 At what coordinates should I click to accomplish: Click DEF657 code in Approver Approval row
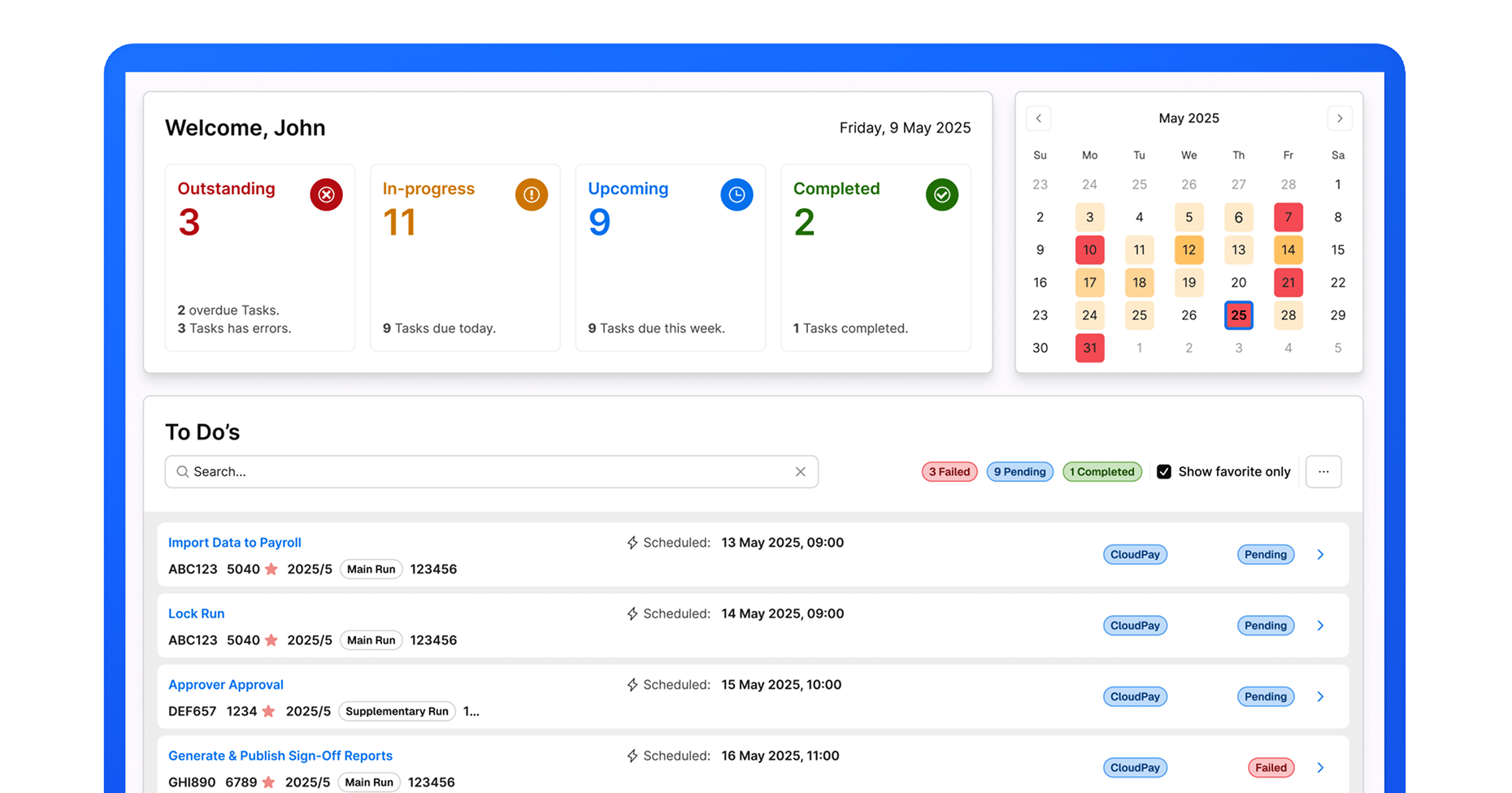tap(192, 711)
